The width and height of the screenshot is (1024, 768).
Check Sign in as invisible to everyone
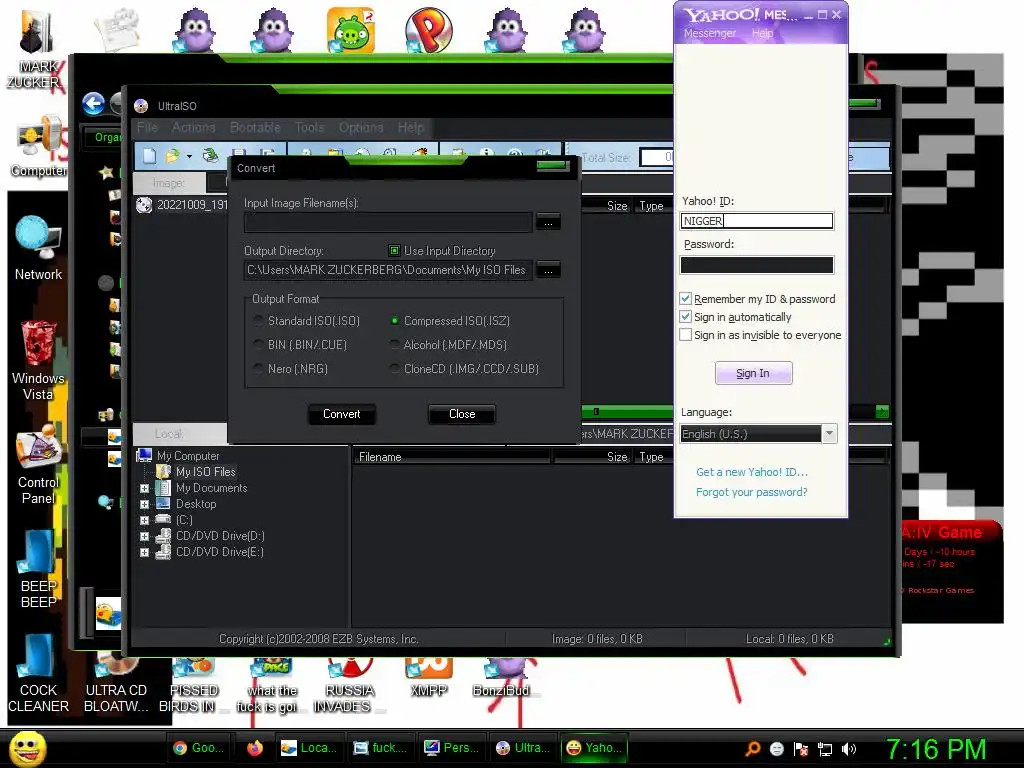(x=685, y=335)
